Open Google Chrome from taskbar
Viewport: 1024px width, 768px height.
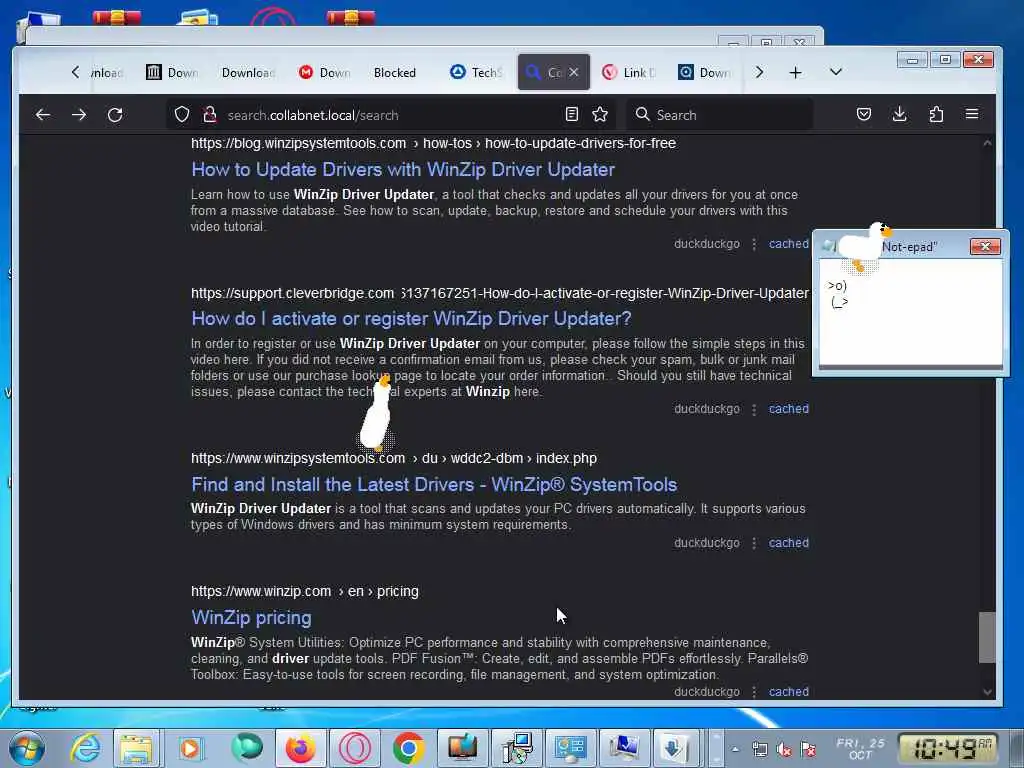click(x=409, y=748)
